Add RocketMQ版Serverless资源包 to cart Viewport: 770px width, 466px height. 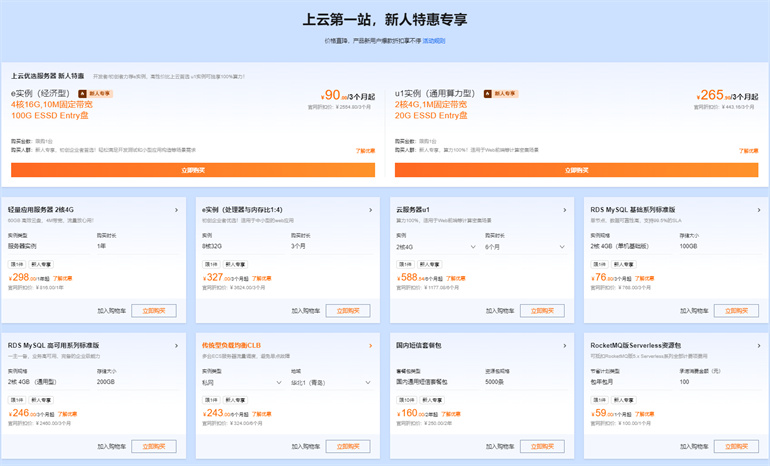[694, 446]
